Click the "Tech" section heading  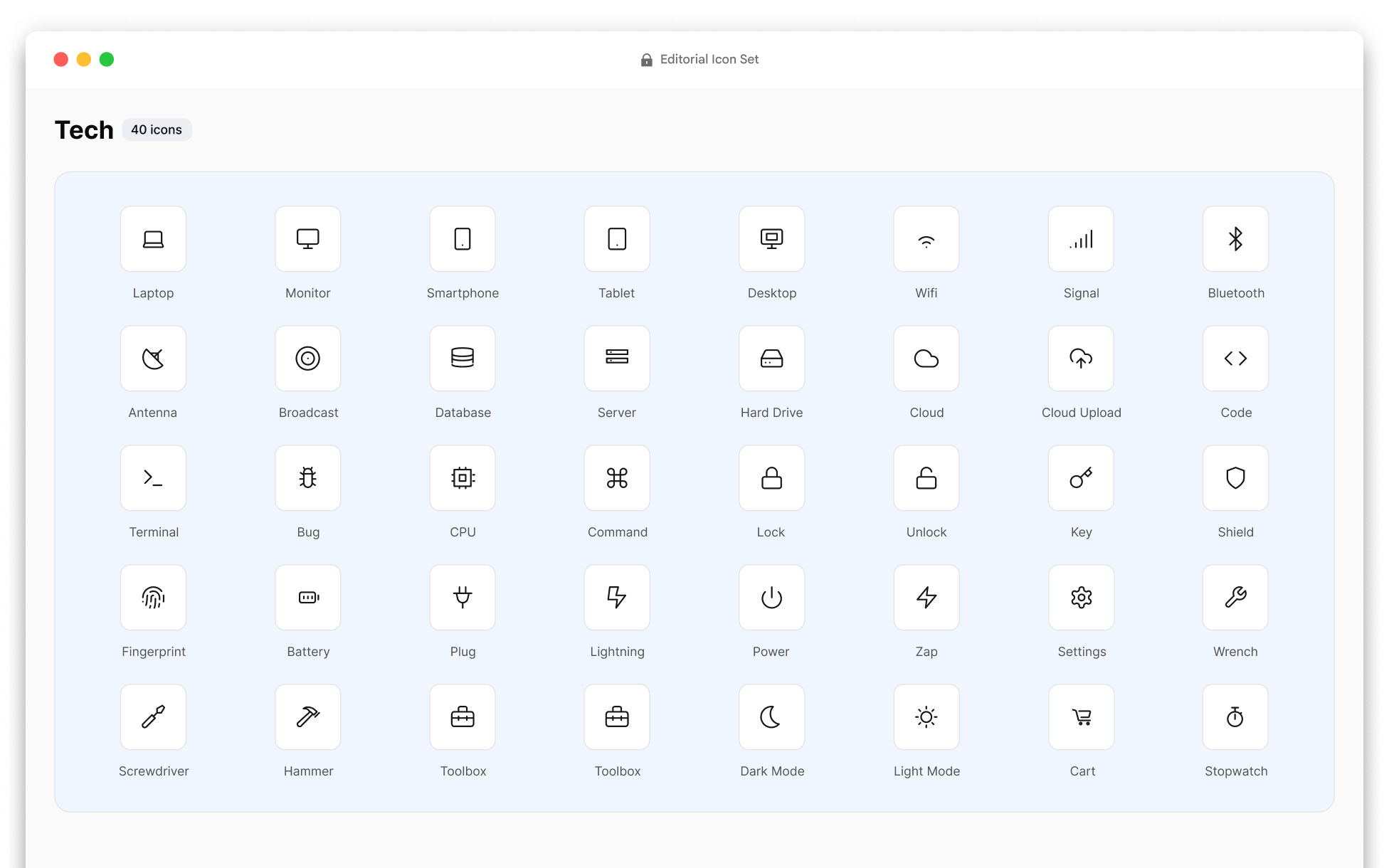coord(84,130)
